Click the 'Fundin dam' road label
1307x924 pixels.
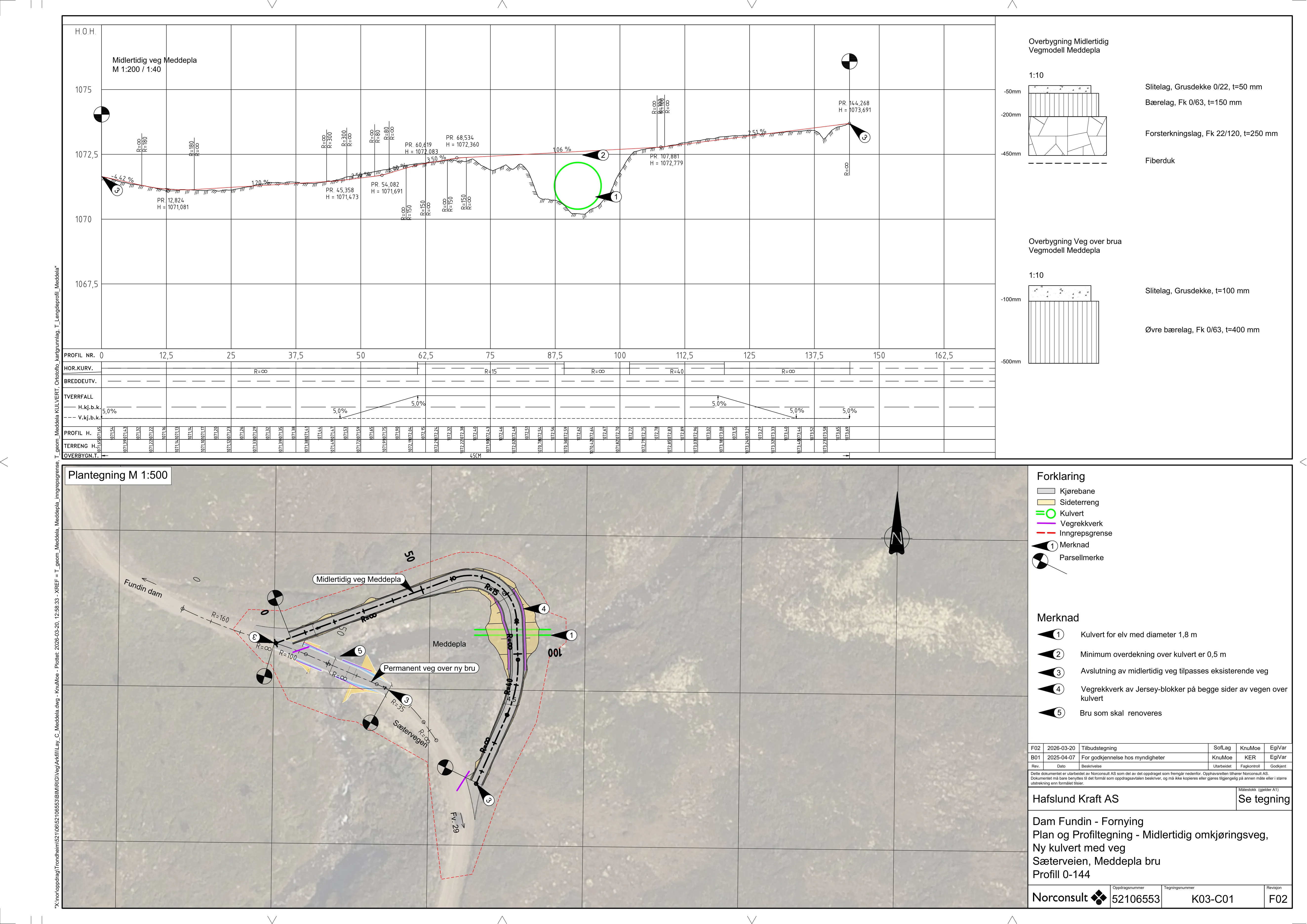click(143, 589)
